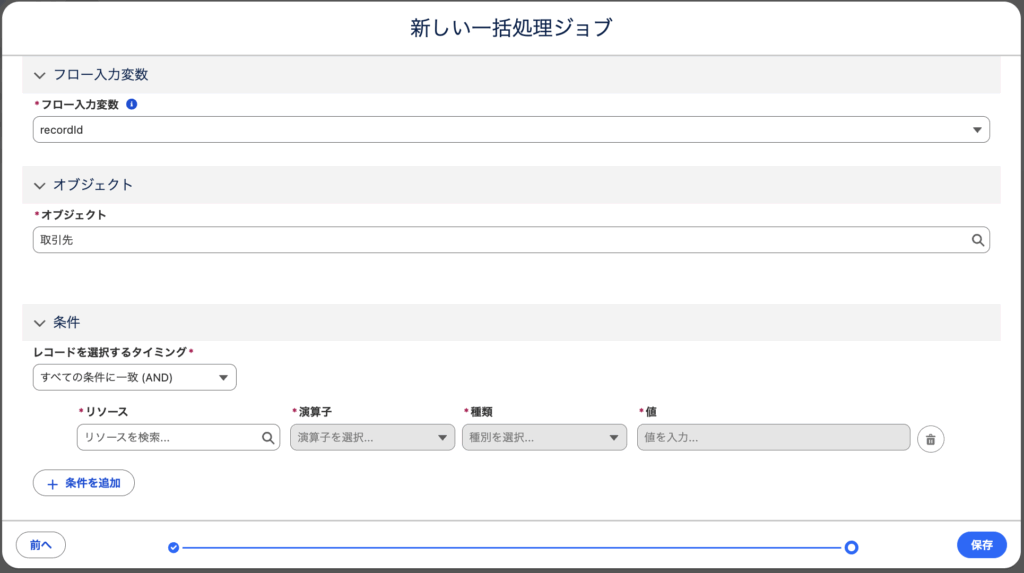Click the completed step checkmark in progress bar
Screen dimensions: 1024x573
point(174,547)
